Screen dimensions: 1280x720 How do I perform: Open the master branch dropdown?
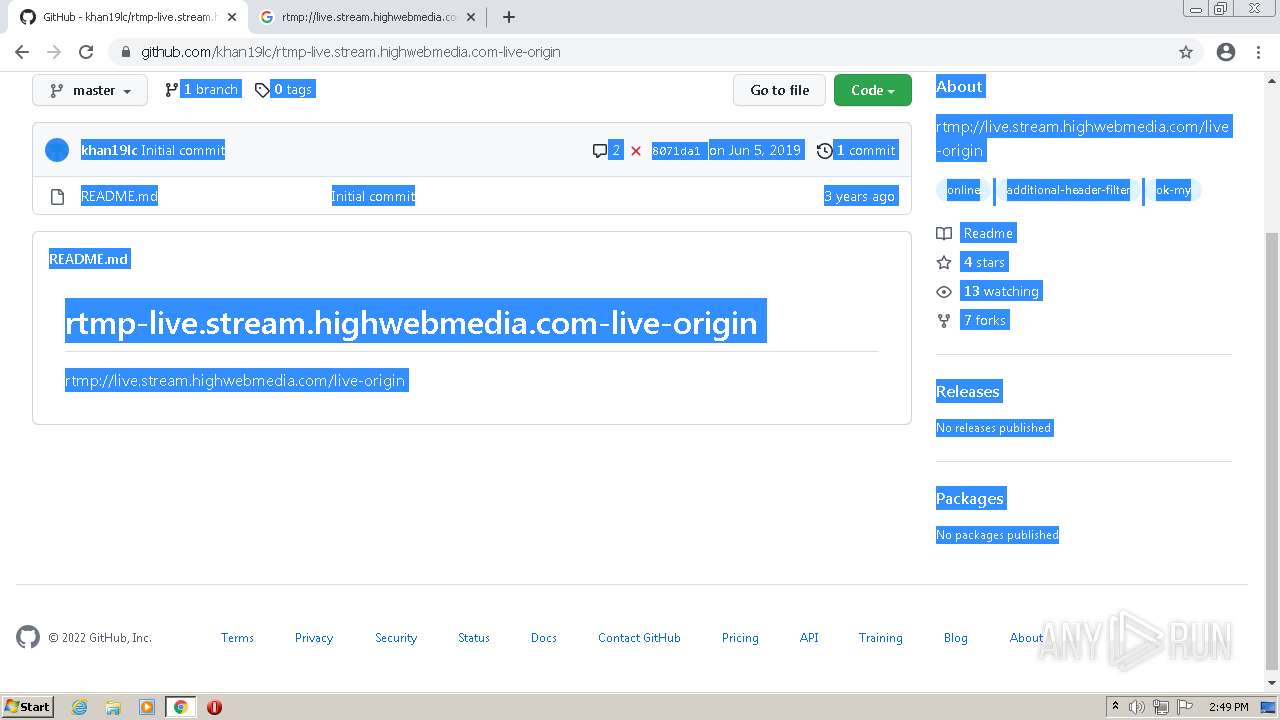coord(90,90)
